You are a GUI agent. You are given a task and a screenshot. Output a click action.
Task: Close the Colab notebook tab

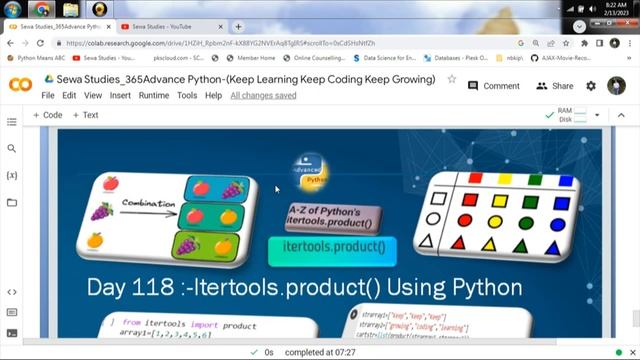109,27
